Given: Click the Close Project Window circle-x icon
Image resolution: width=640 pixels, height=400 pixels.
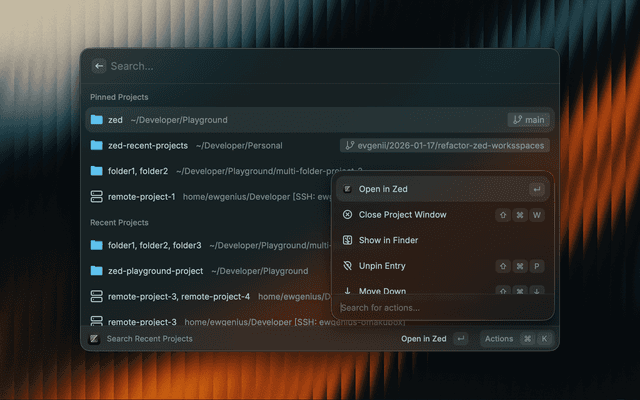Looking at the screenshot, I should (x=347, y=215).
